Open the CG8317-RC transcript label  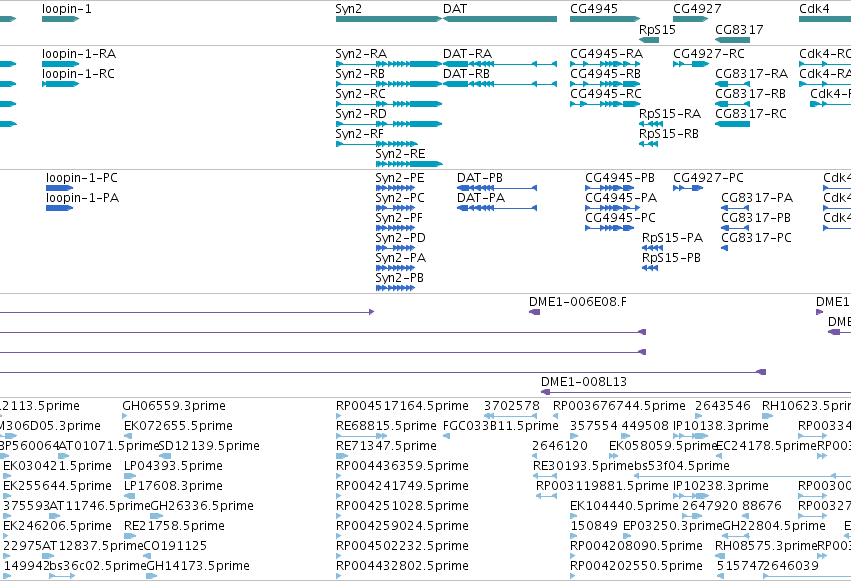pyautogui.click(x=751, y=114)
